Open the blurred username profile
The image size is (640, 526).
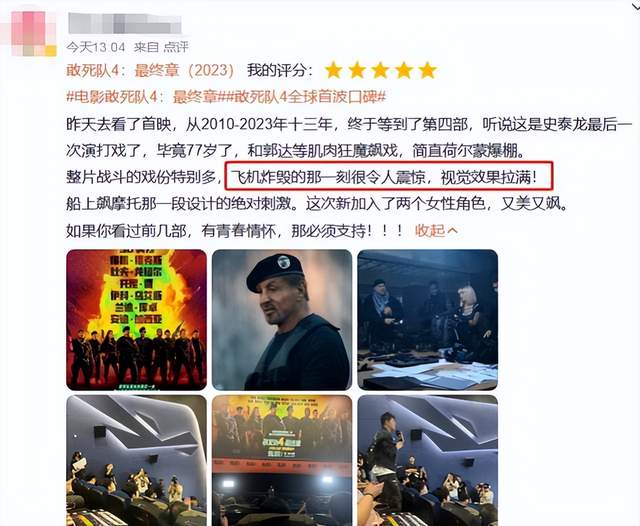[x=125, y=23]
